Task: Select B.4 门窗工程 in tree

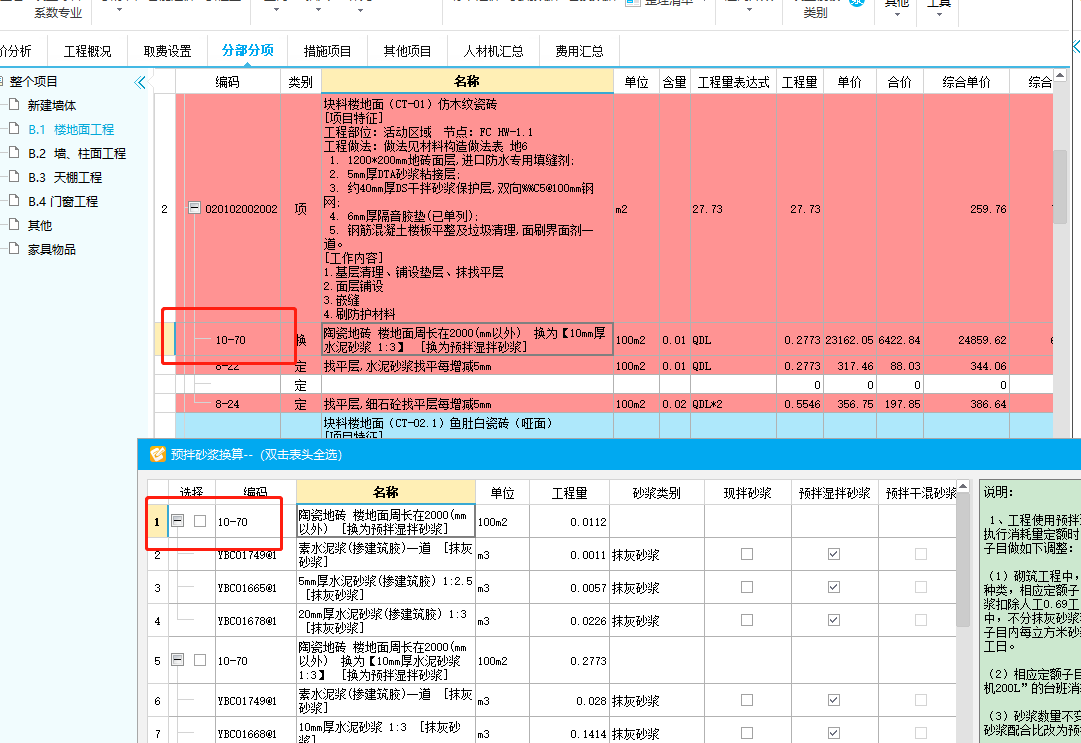Action: [63, 202]
